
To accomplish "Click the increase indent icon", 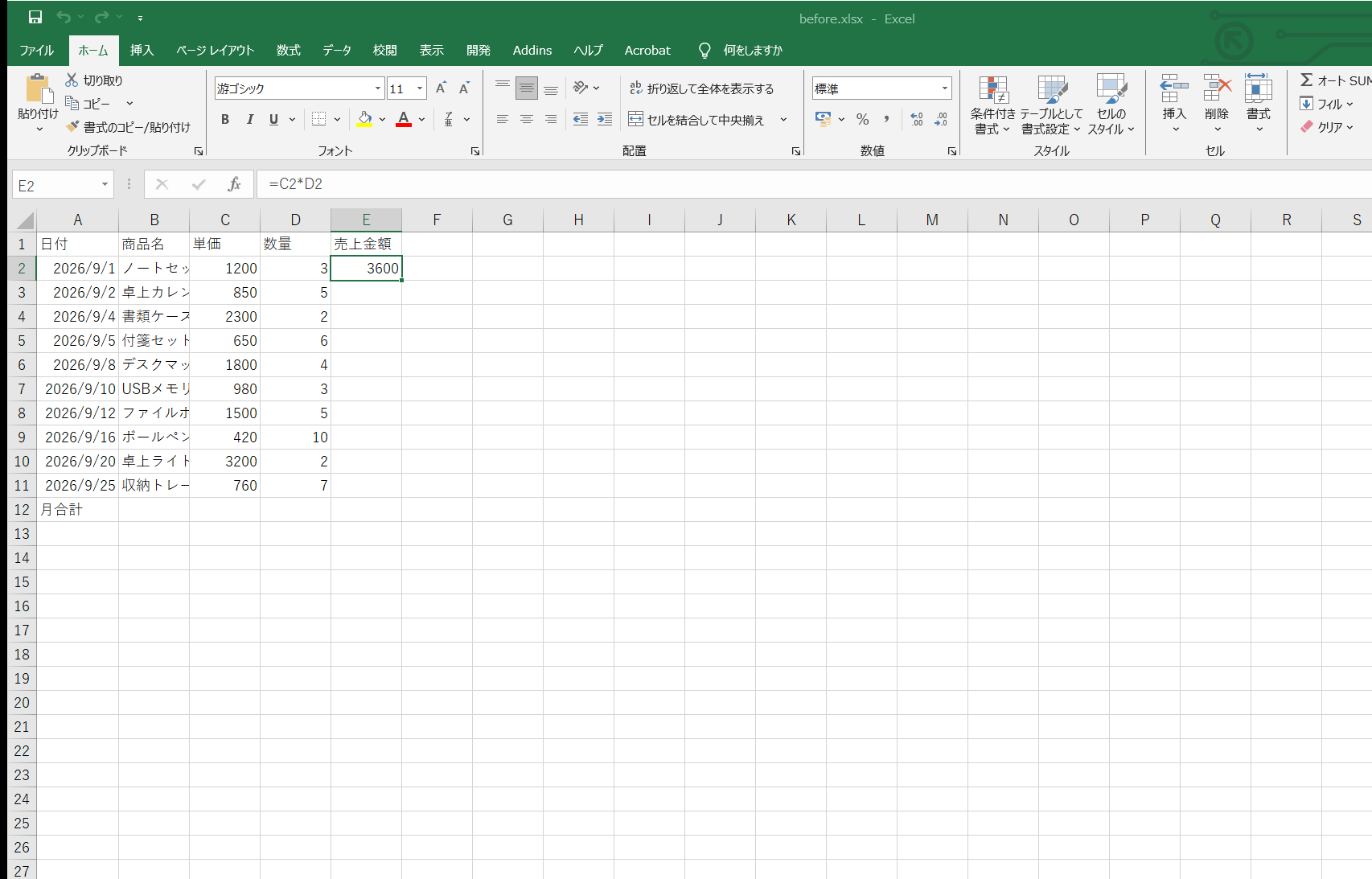I will point(605,119).
